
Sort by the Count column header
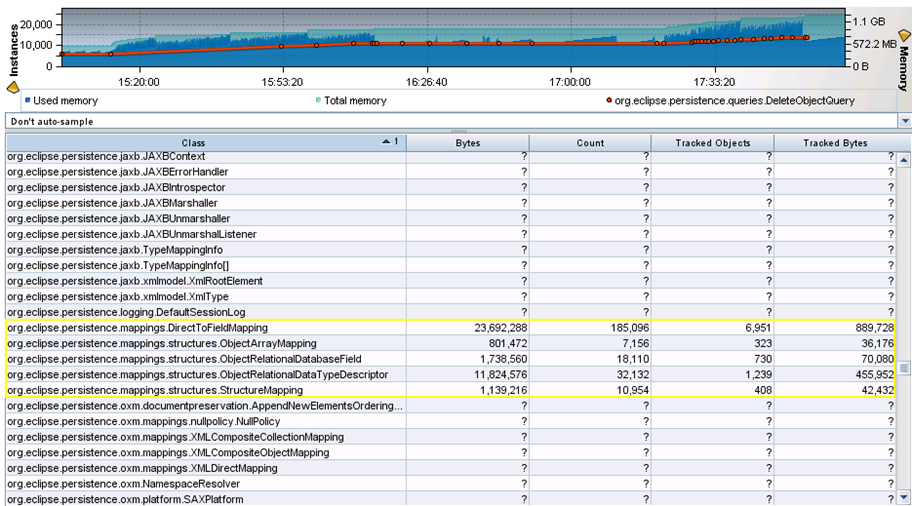[590, 143]
